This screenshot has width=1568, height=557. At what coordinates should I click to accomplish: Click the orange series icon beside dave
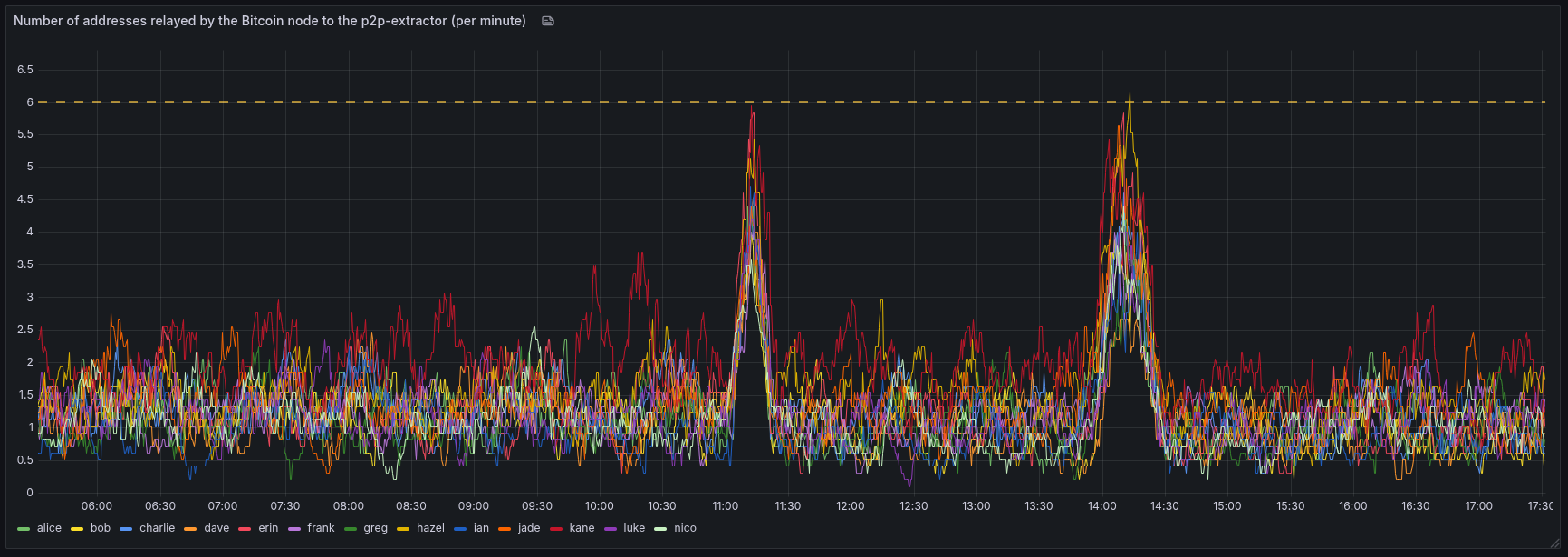click(x=190, y=528)
